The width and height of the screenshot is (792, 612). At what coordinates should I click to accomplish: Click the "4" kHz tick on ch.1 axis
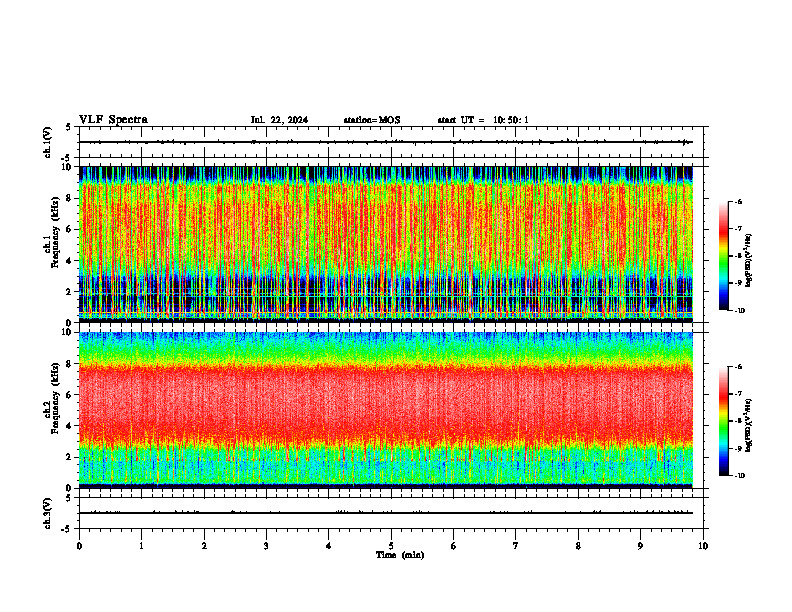(70, 261)
